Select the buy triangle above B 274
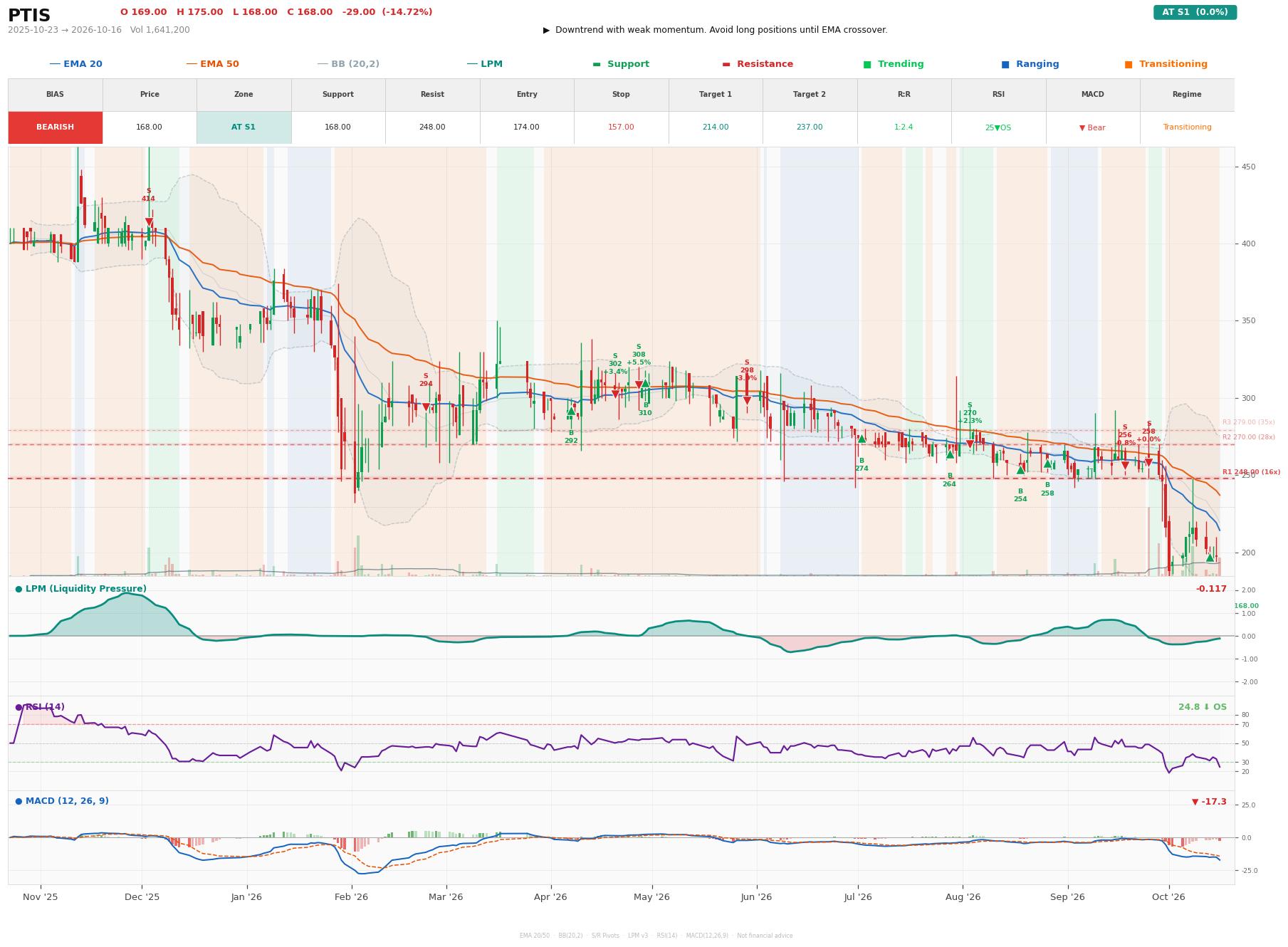 click(x=862, y=439)
